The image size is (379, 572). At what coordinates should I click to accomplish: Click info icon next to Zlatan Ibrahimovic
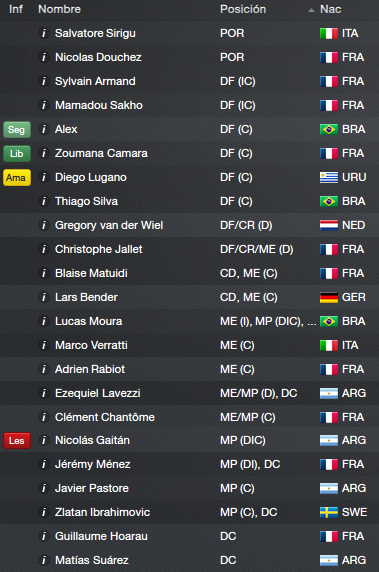43,512
